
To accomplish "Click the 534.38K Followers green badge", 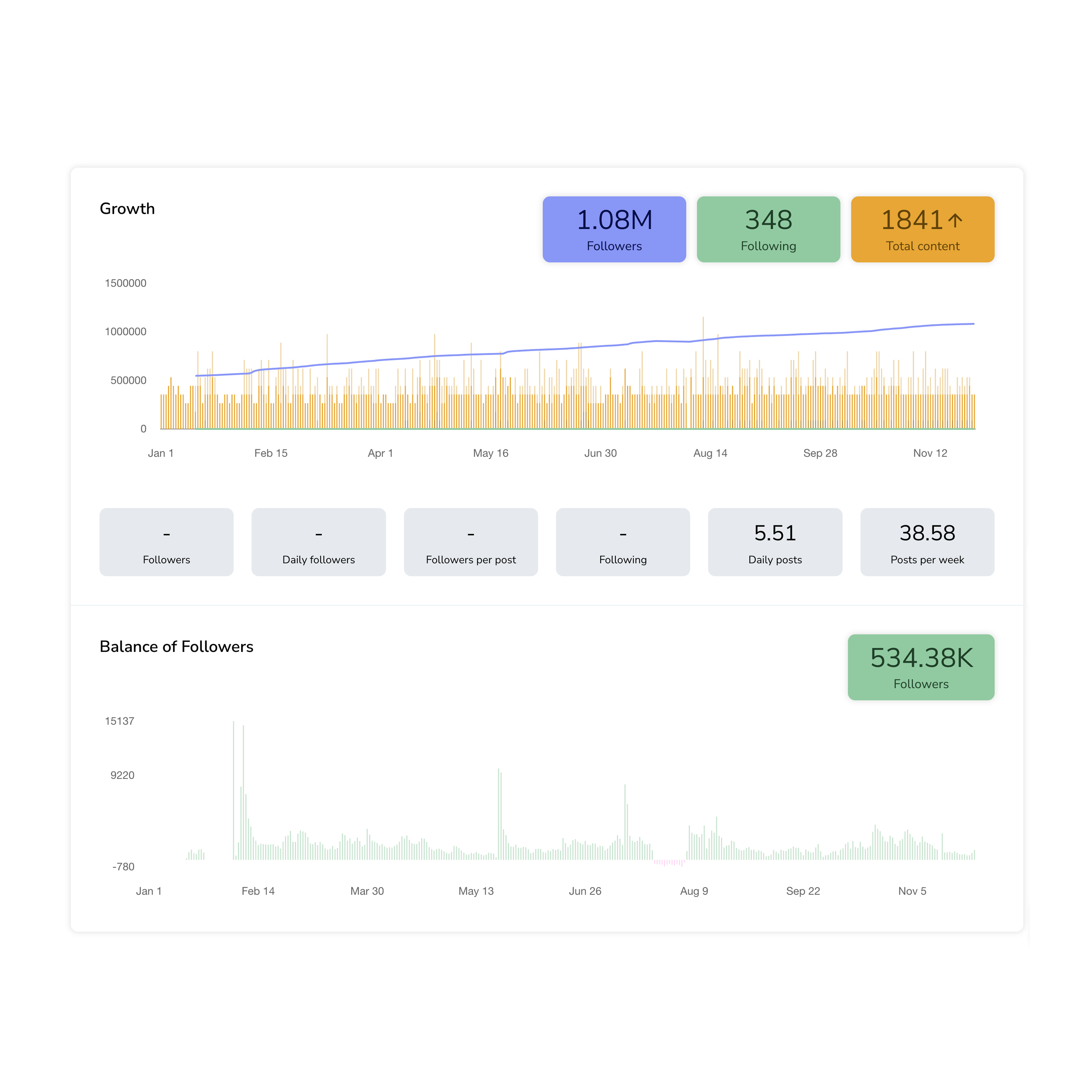I will click(x=921, y=667).
